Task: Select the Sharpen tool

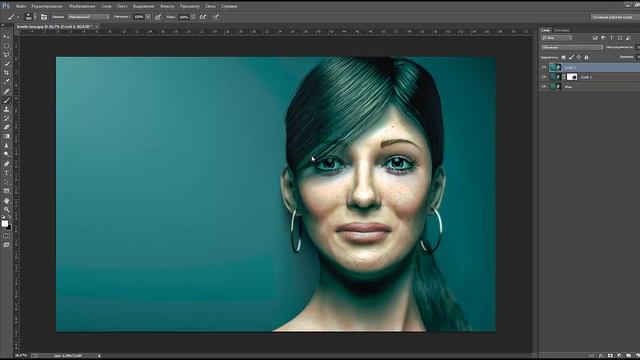Action: coord(6,145)
